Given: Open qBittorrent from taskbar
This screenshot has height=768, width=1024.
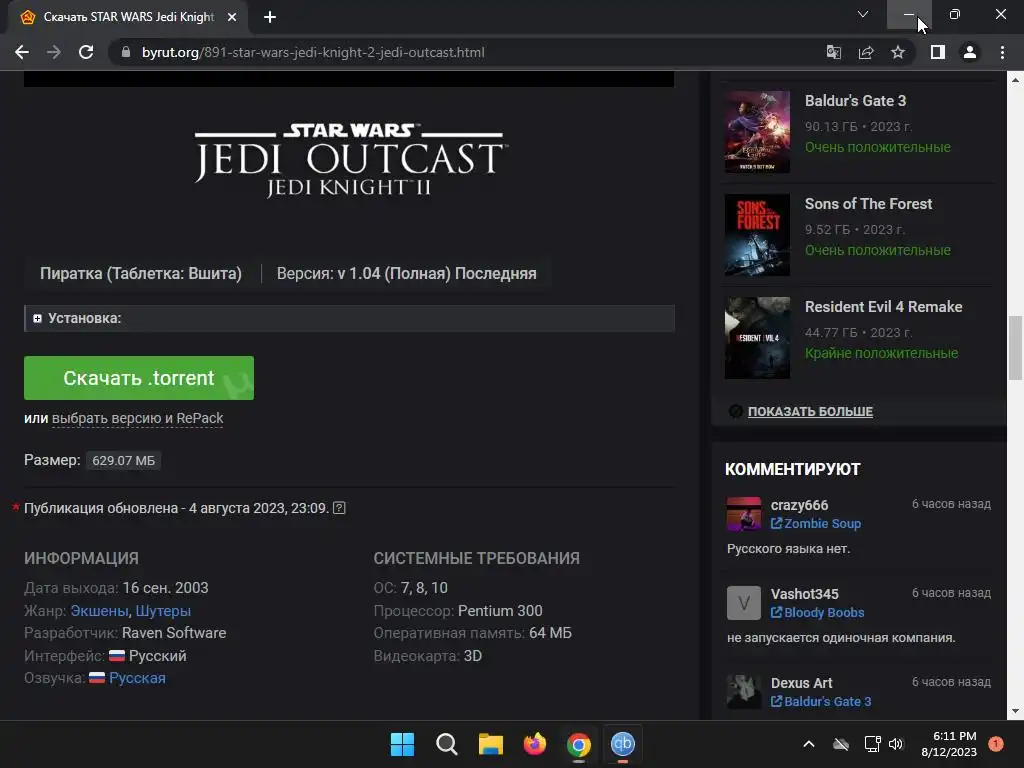Looking at the screenshot, I should click(622, 744).
